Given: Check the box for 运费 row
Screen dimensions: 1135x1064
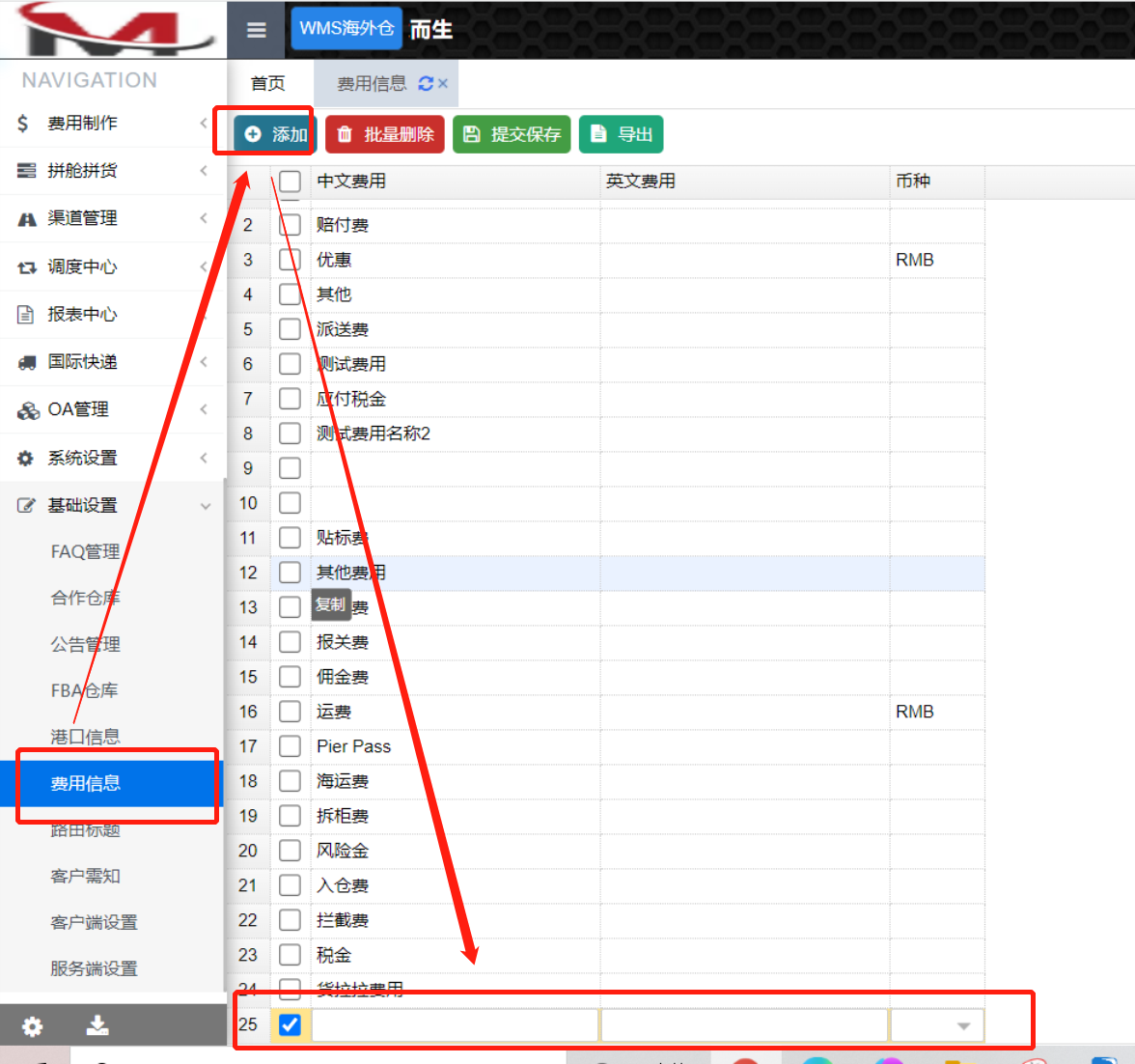Looking at the screenshot, I should tap(290, 712).
